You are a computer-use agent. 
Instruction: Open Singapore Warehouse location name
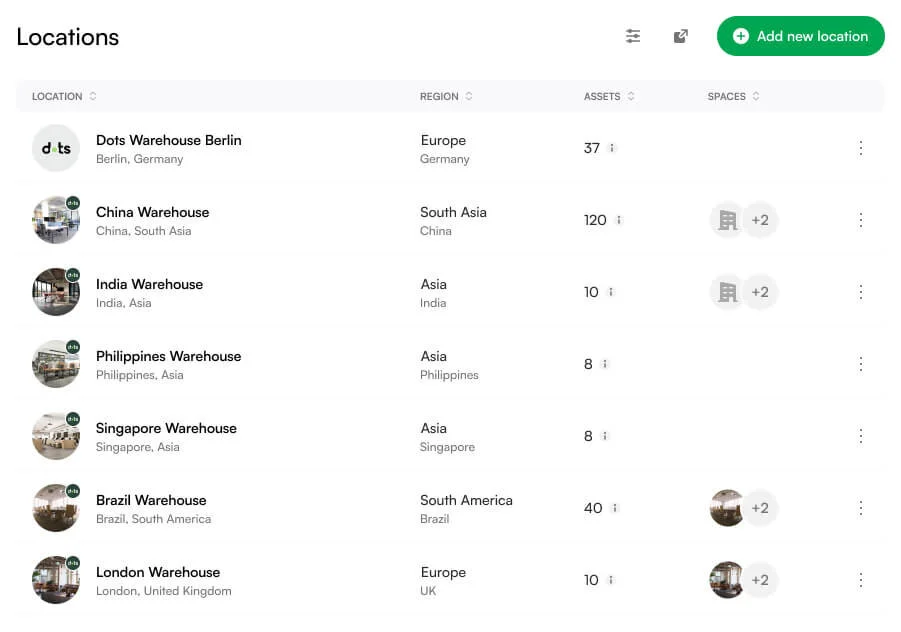point(166,428)
